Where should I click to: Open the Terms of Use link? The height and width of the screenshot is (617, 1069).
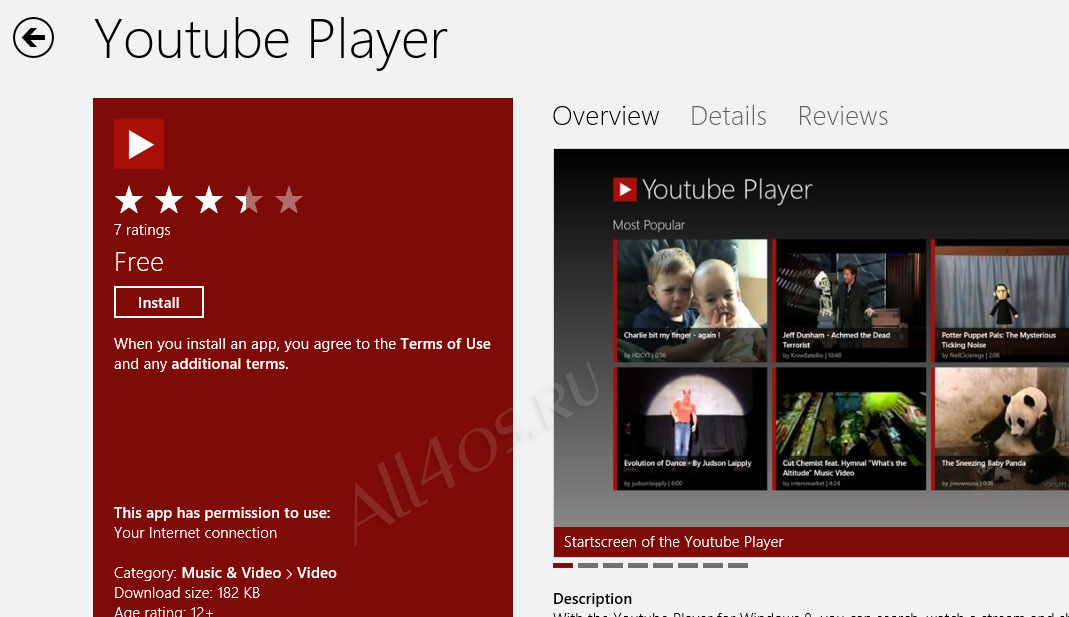point(445,344)
